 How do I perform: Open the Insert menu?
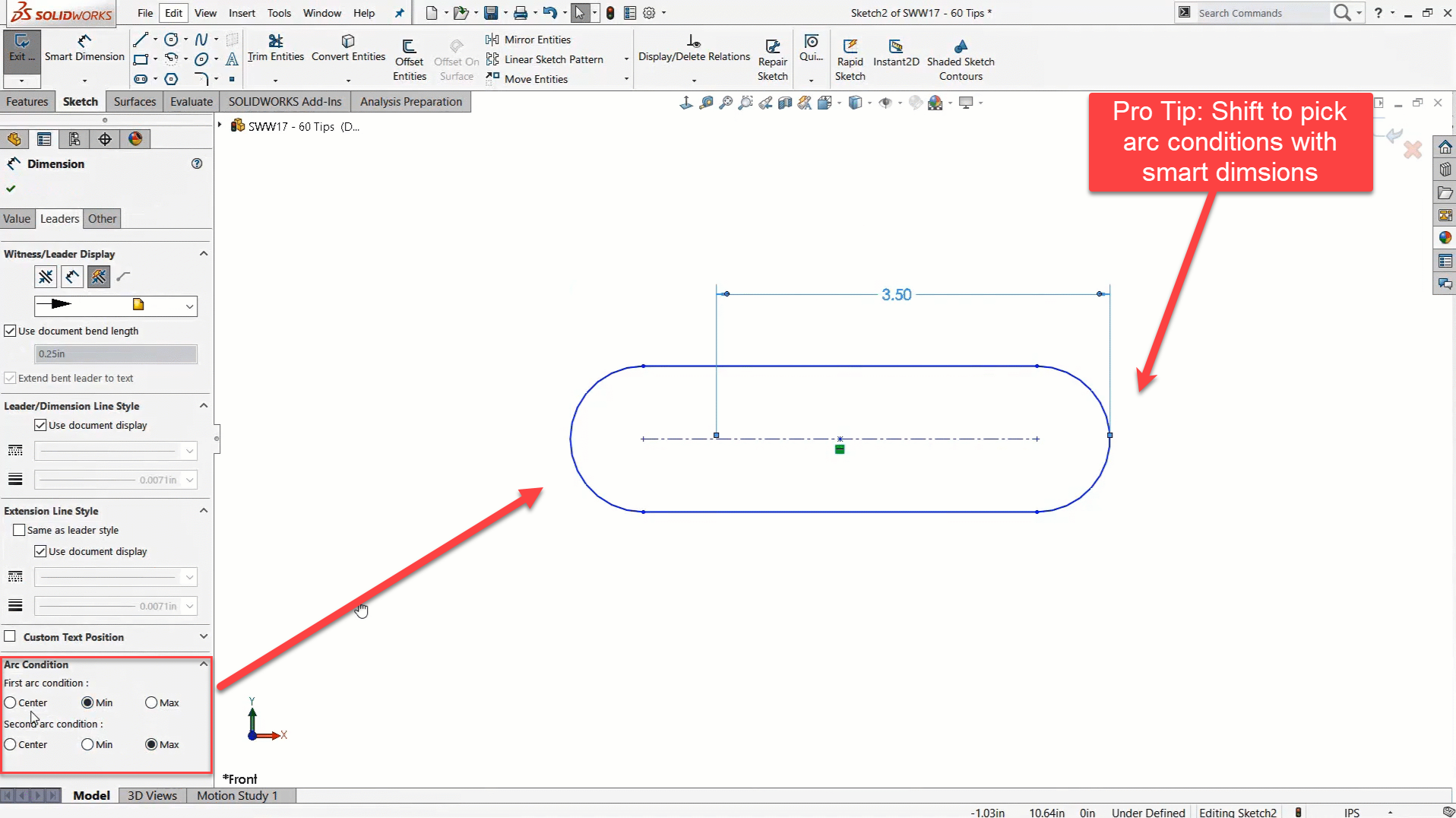point(242,13)
